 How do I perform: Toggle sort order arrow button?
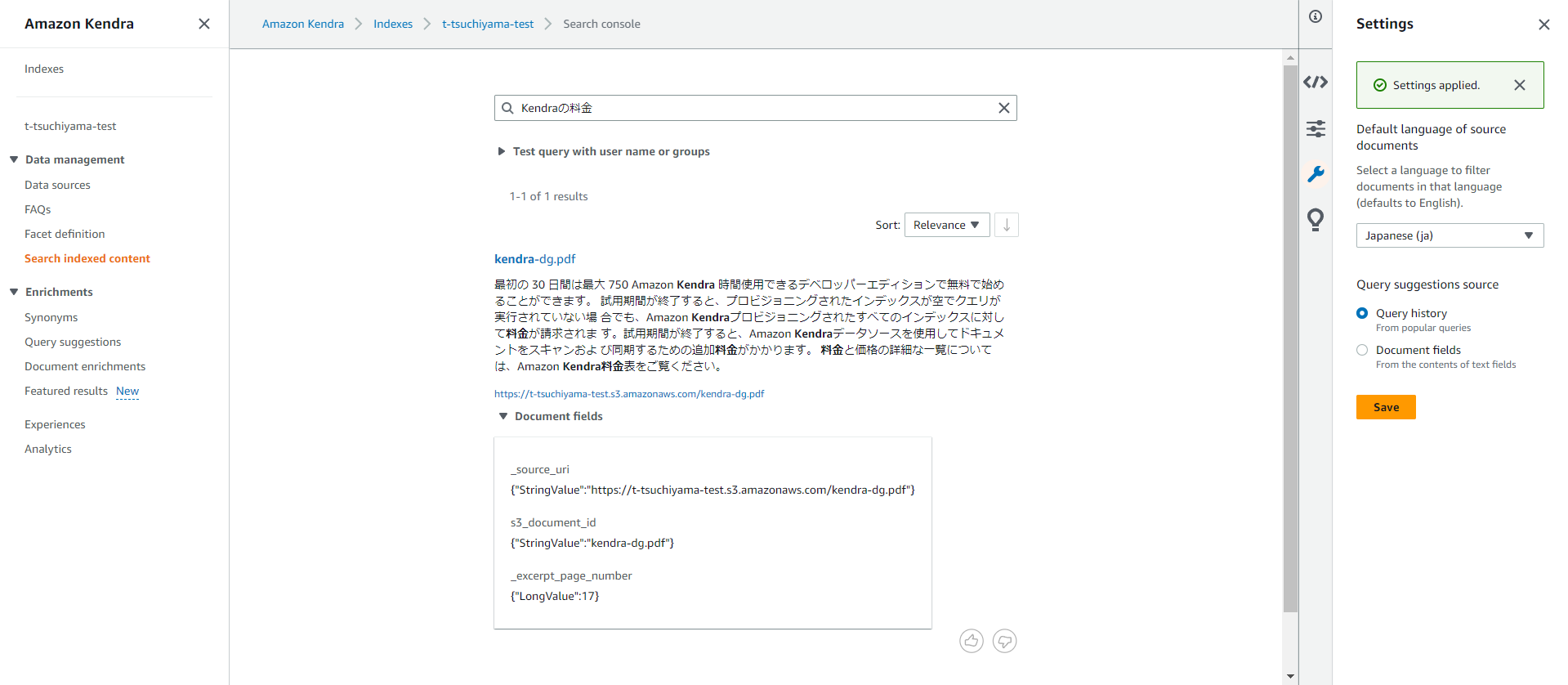[1007, 225]
